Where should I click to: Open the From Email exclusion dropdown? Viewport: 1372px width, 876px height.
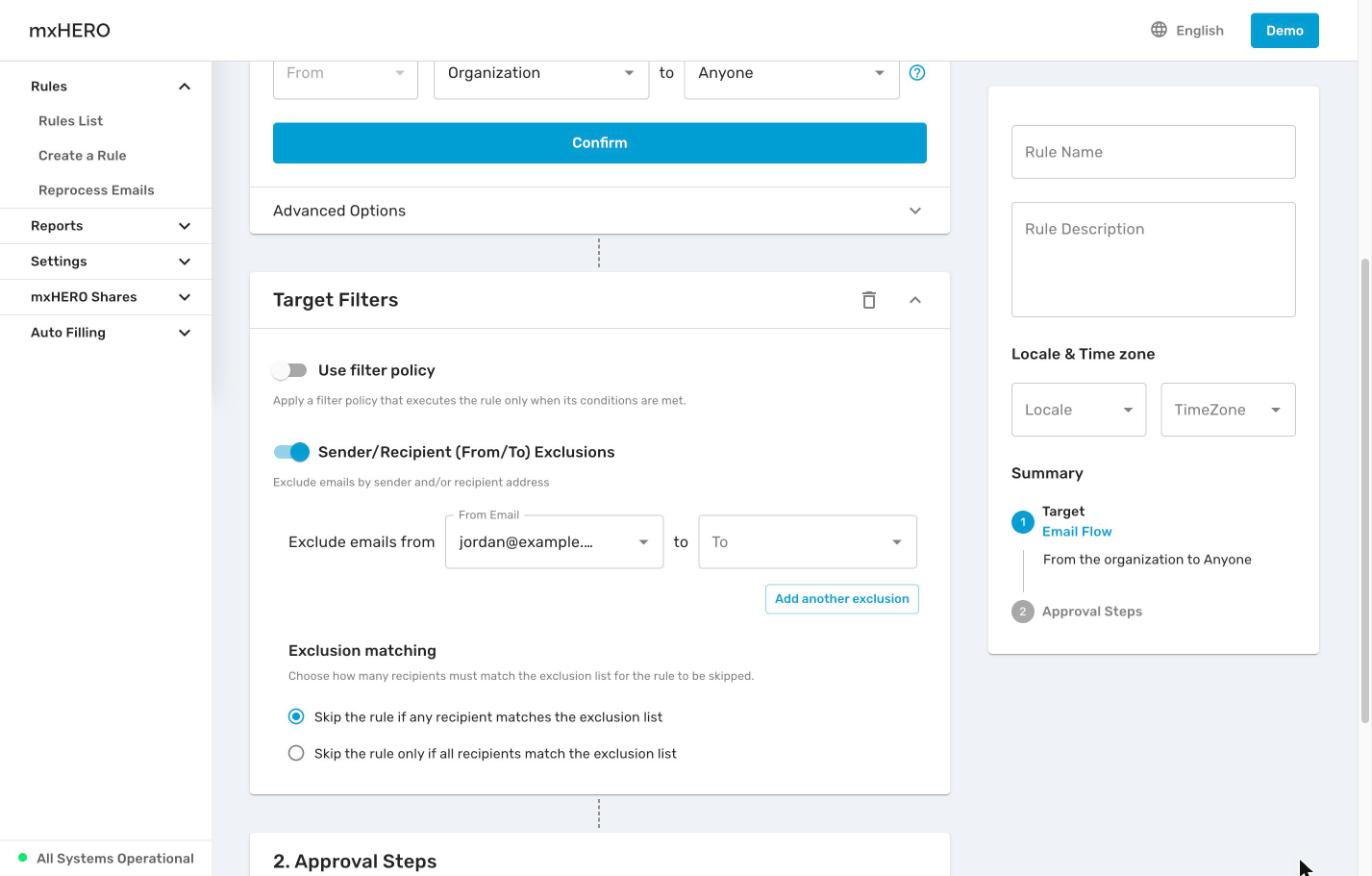point(554,542)
